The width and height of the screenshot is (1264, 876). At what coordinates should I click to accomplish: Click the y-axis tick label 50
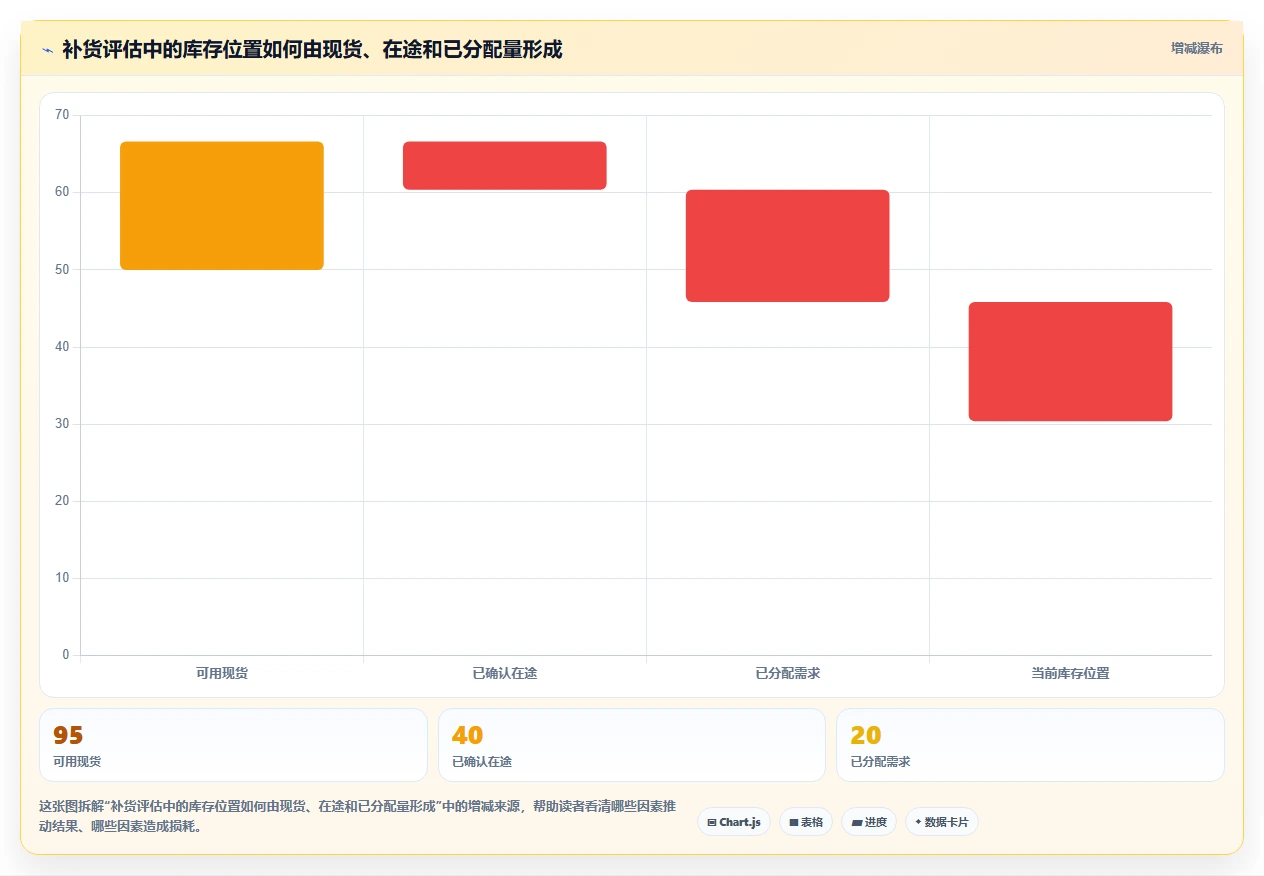62,269
